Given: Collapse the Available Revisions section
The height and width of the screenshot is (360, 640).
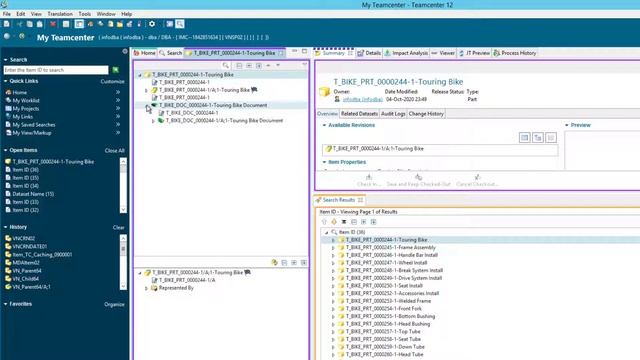Looking at the screenshot, I should click(324, 125).
